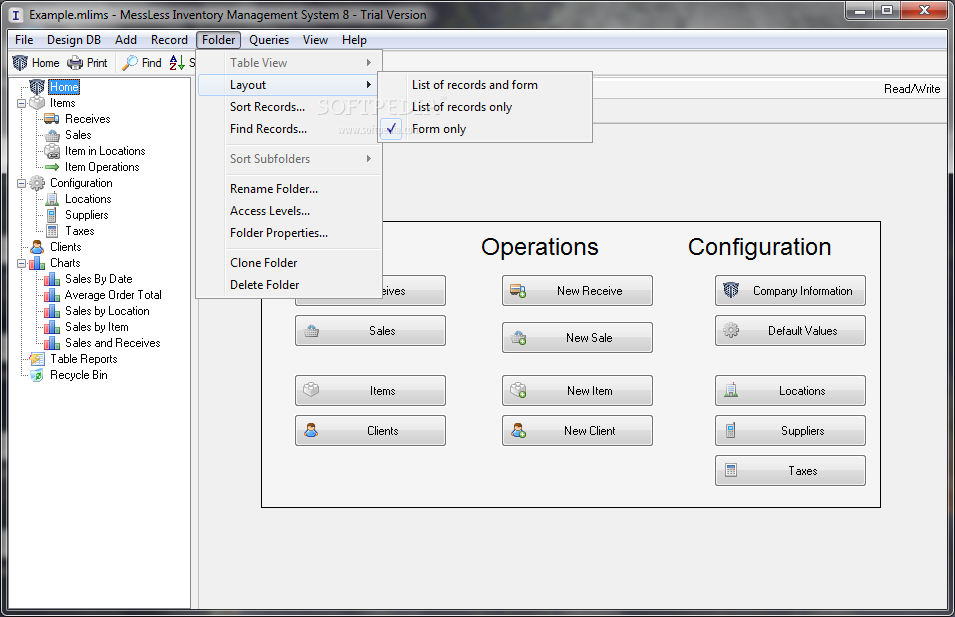This screenshot has width=955, height=617.
Task: Click the Sales By Date chart icon
Action: coord(52,279)
